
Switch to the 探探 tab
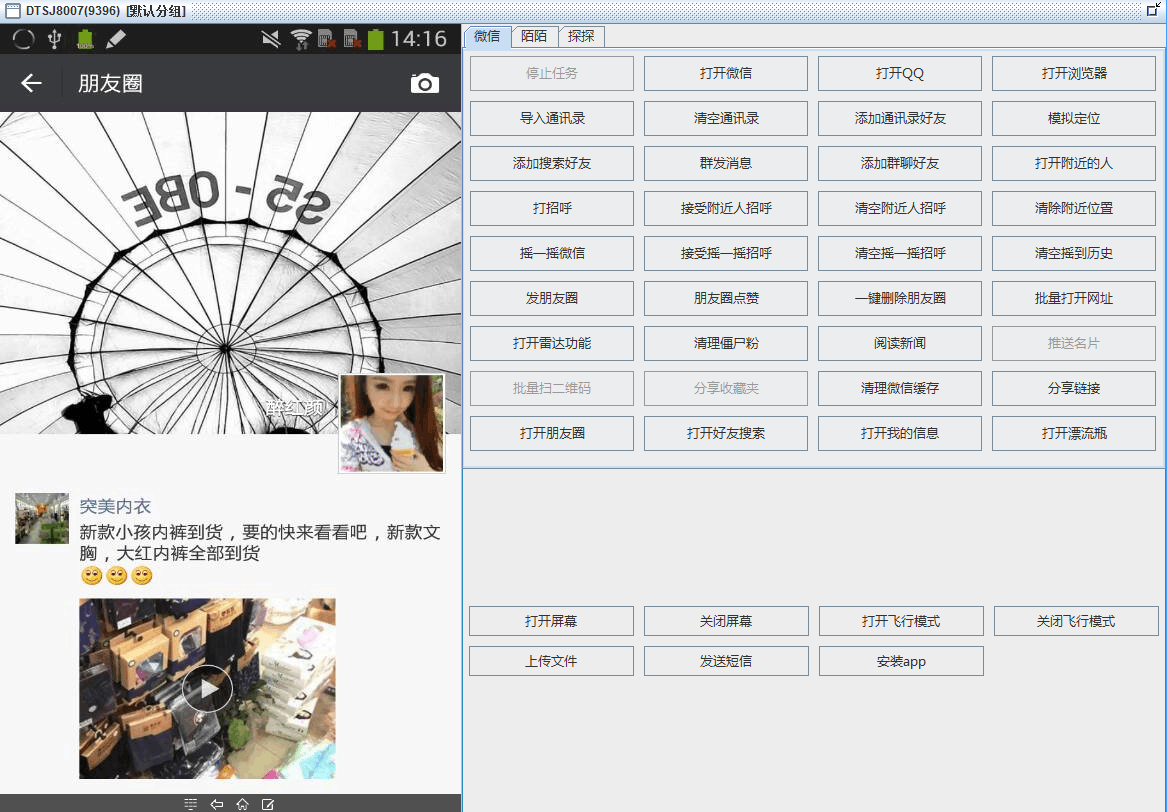point(582,36)
